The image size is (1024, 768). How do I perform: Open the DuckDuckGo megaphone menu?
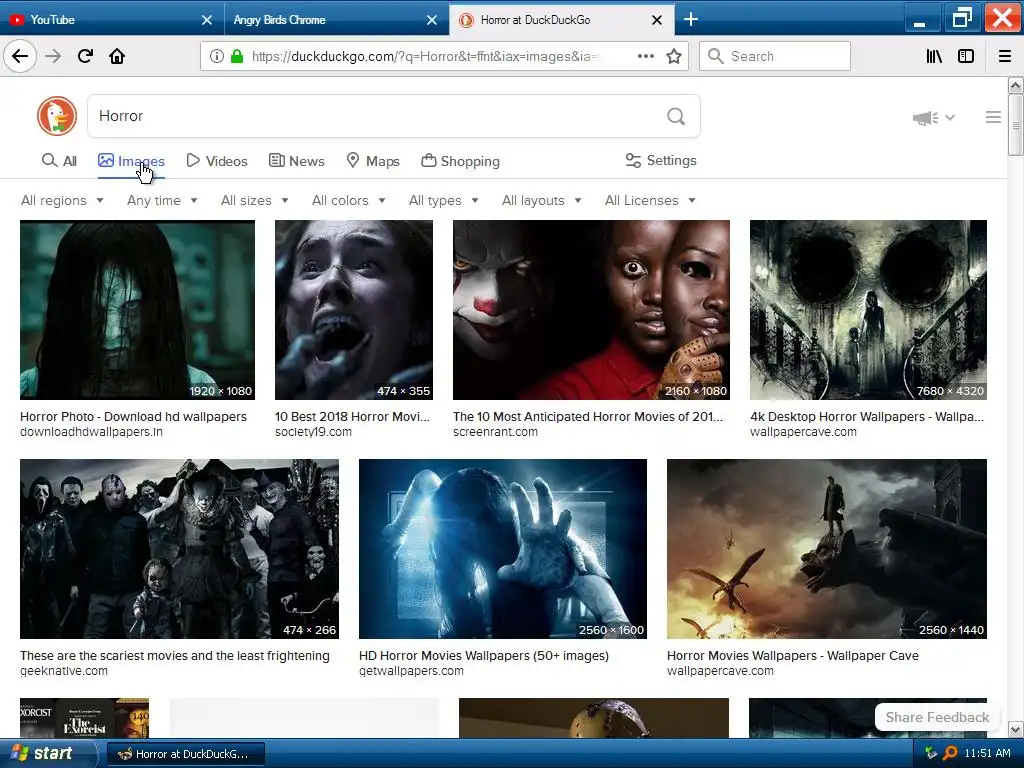click(x=933, y=118)
